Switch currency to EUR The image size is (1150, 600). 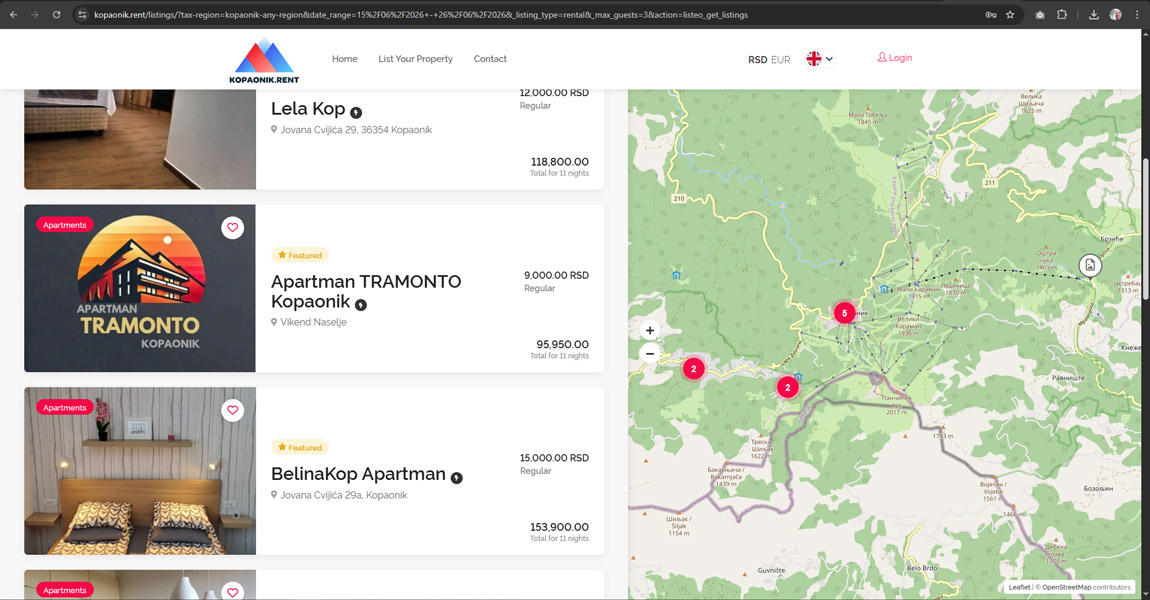pos(780,60)
